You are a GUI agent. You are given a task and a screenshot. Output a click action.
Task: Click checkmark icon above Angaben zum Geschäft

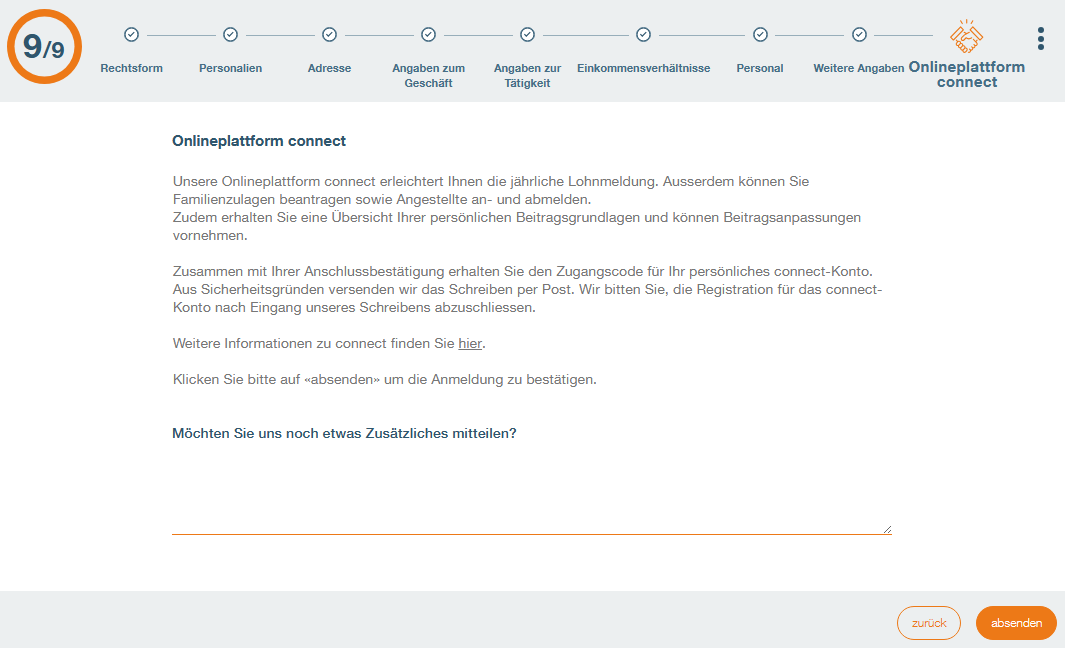coord(428,35)
